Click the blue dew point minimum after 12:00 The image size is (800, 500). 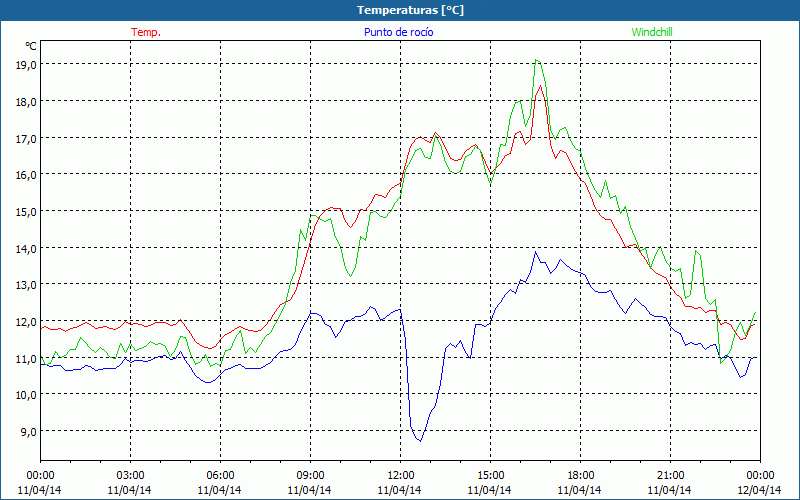420,440
